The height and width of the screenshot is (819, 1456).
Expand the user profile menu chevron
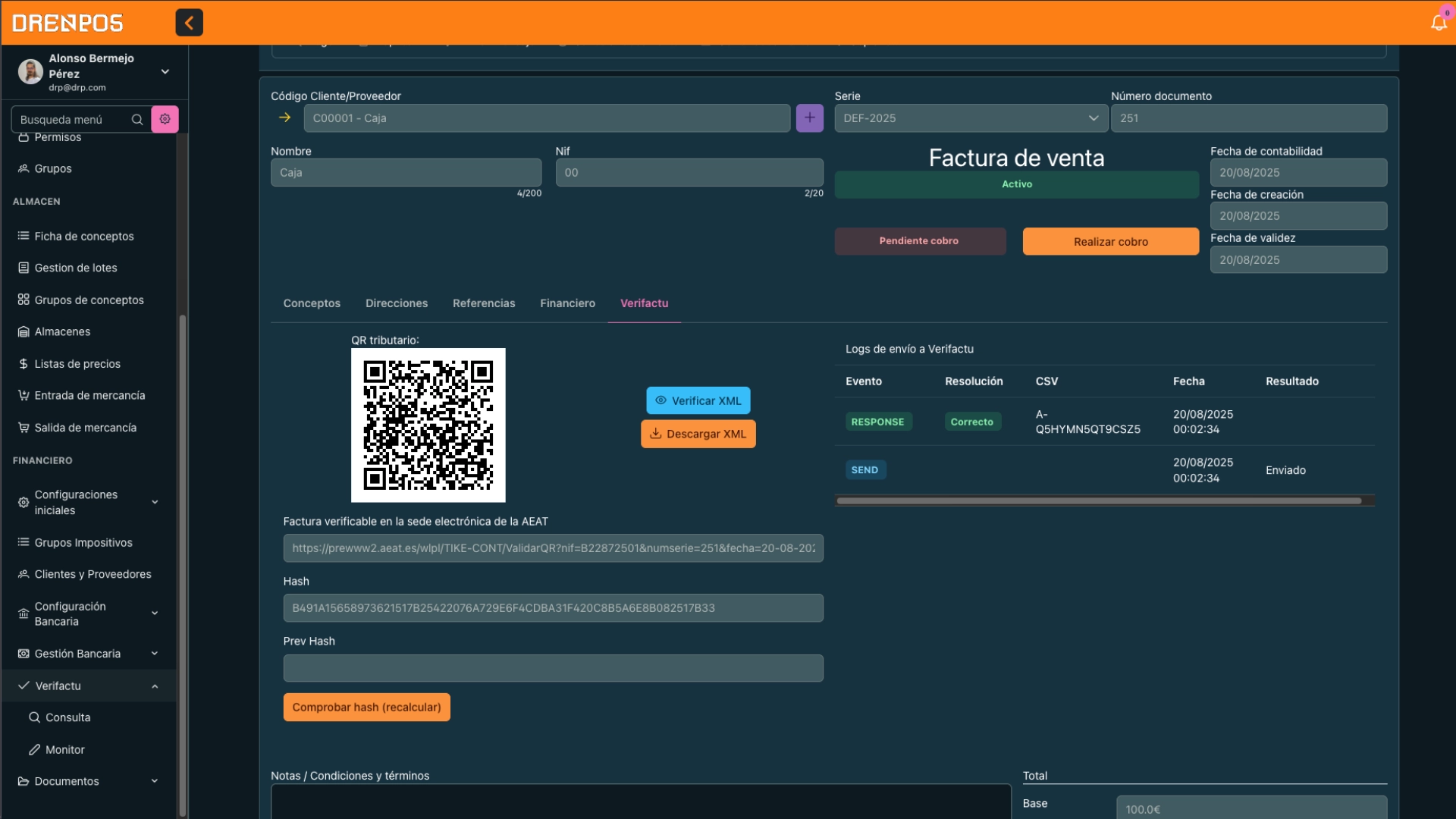(165, 72)
